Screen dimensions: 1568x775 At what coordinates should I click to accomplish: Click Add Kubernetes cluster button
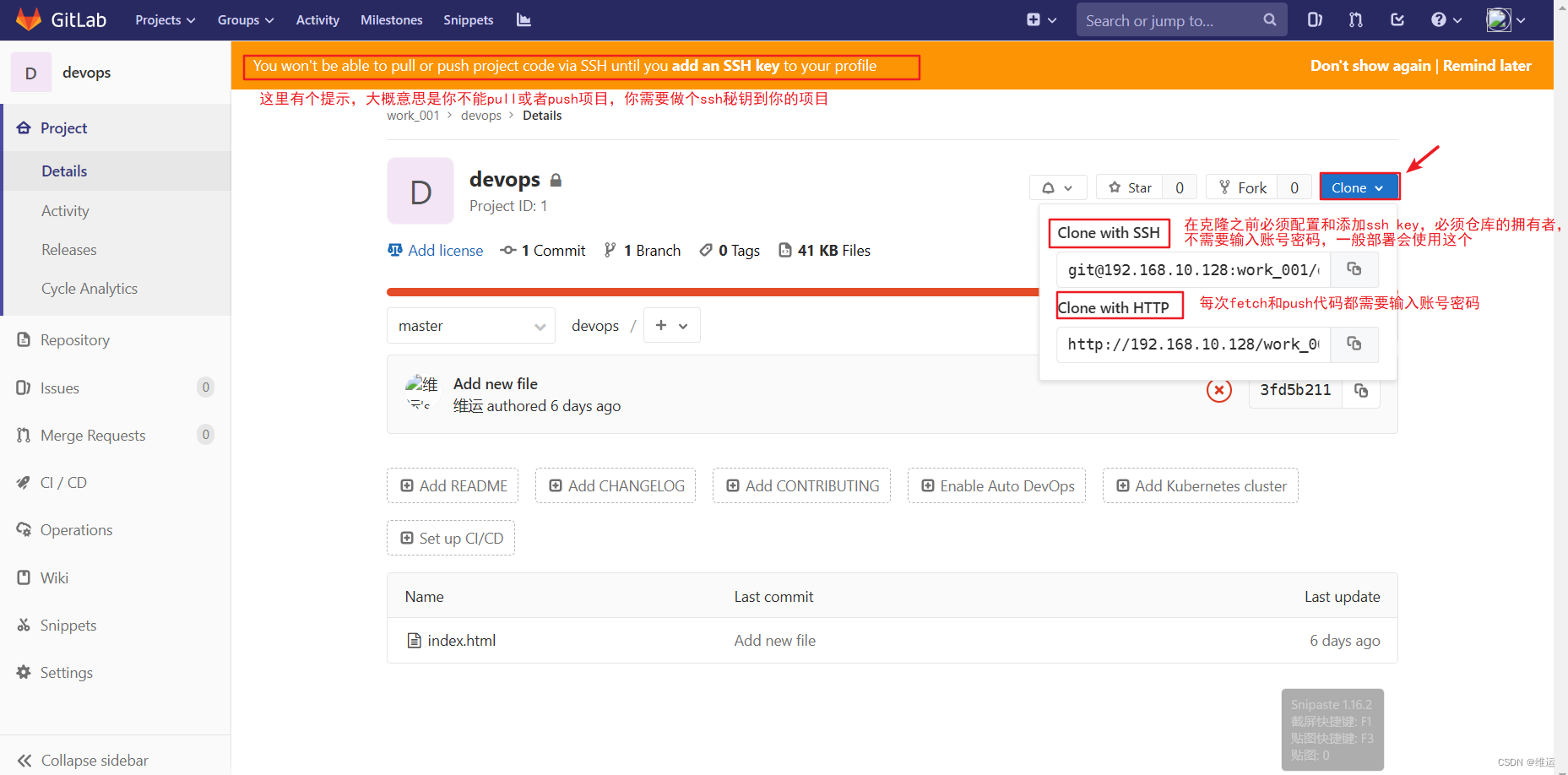1201,485
